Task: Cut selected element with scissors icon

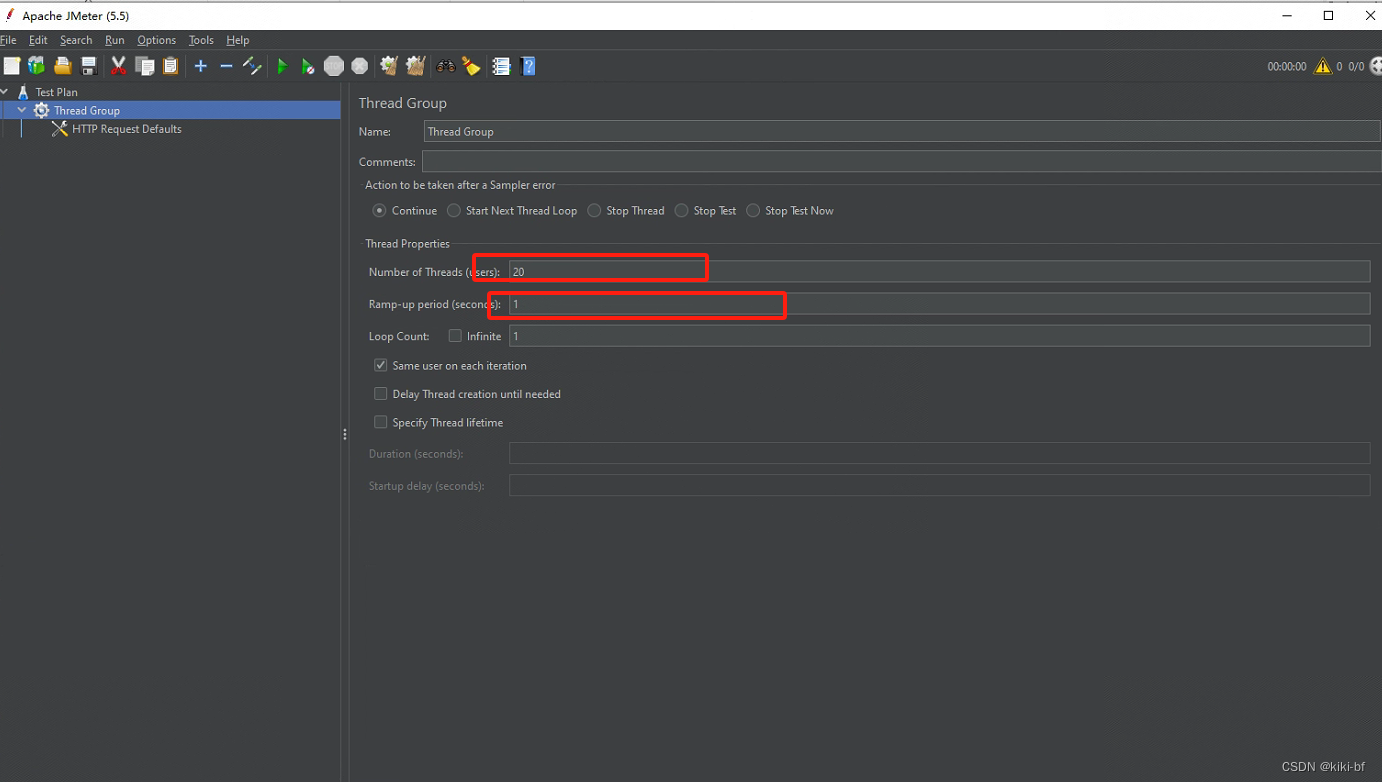Action: click(x=119, y=66)
